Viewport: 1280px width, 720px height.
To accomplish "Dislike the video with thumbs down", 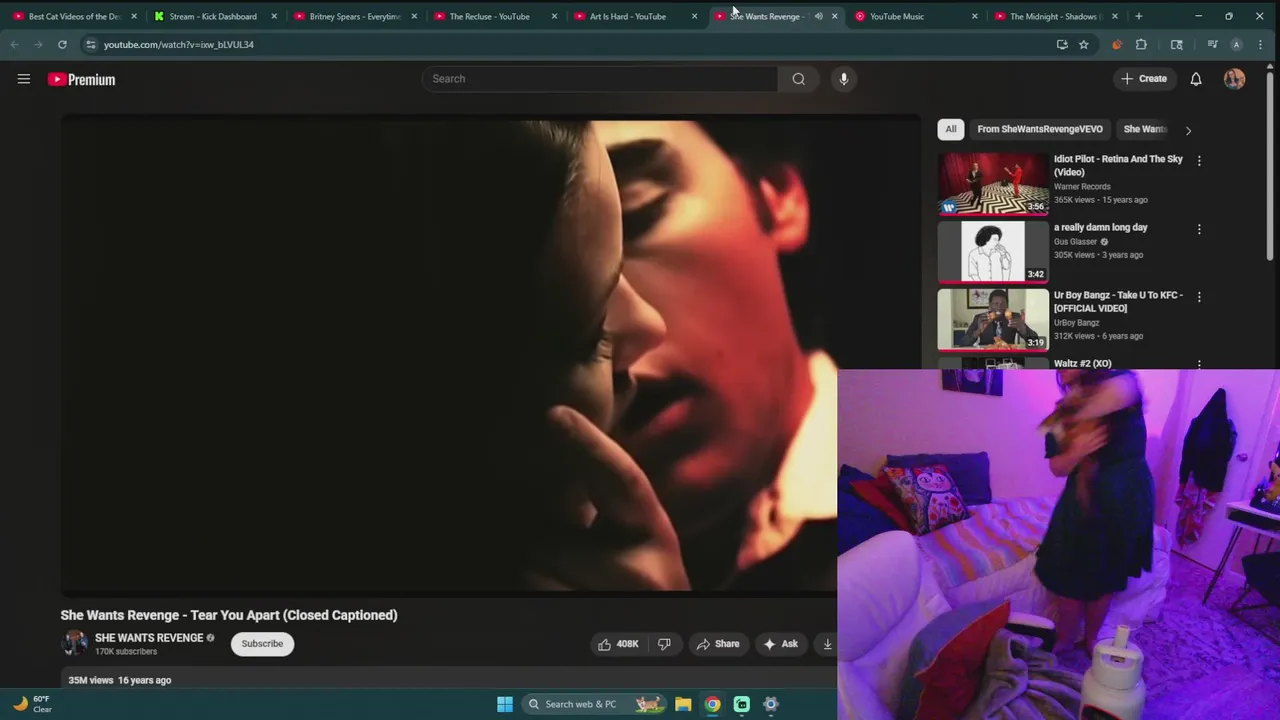I will tap(664, 644).
